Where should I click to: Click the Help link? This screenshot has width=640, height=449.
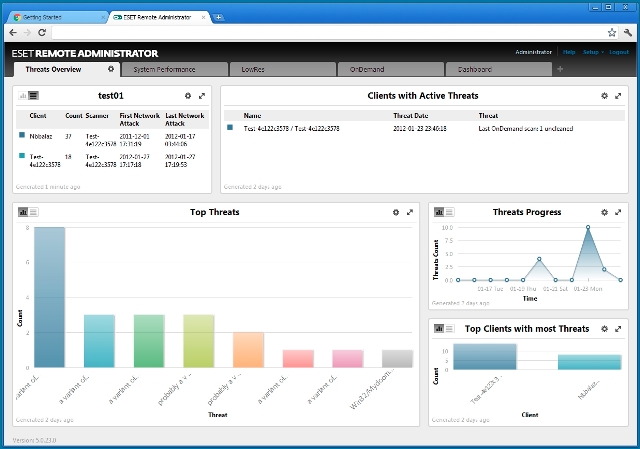tap(569, 52)
